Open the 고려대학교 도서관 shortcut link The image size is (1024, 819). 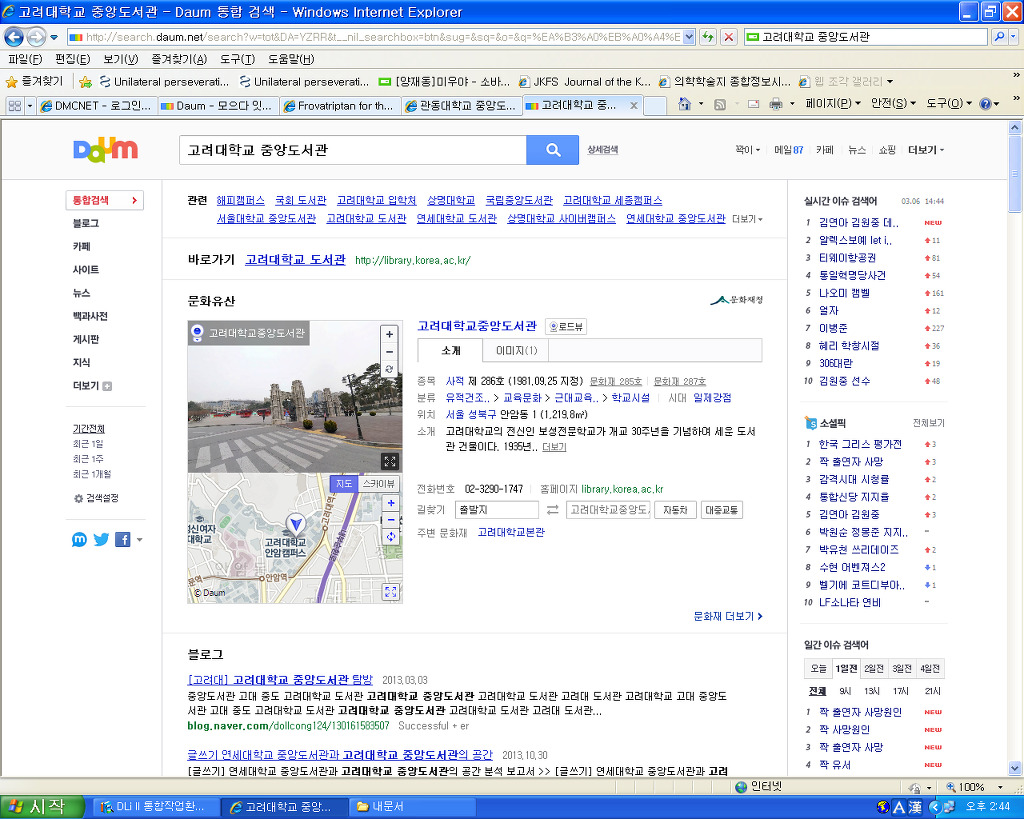295,260
